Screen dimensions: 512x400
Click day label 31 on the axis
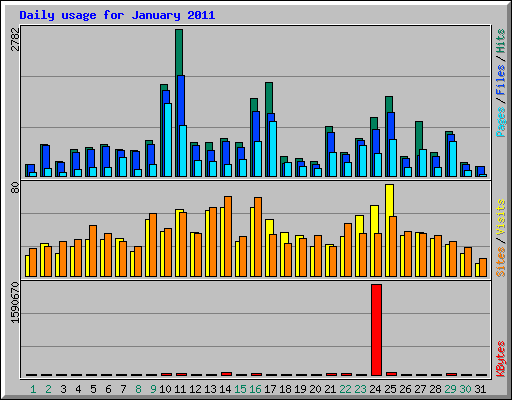[x=480, y=389]
